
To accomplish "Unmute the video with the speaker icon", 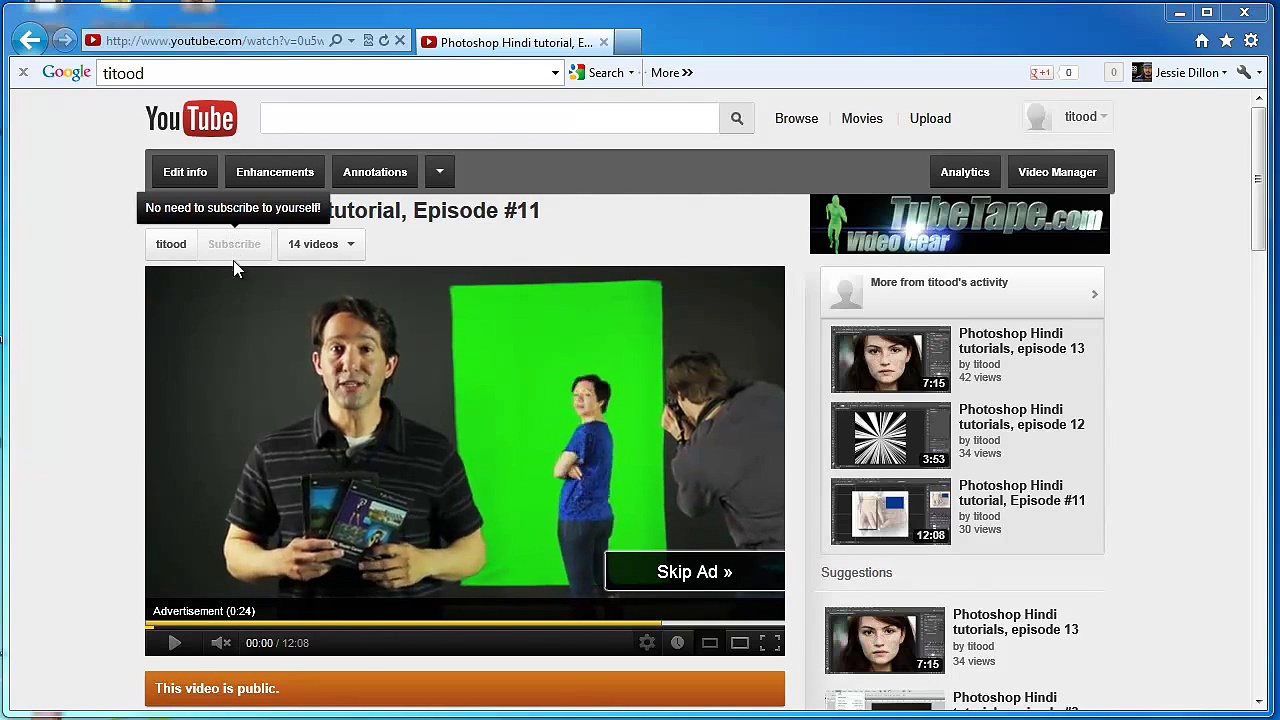I will click(221, 643).
